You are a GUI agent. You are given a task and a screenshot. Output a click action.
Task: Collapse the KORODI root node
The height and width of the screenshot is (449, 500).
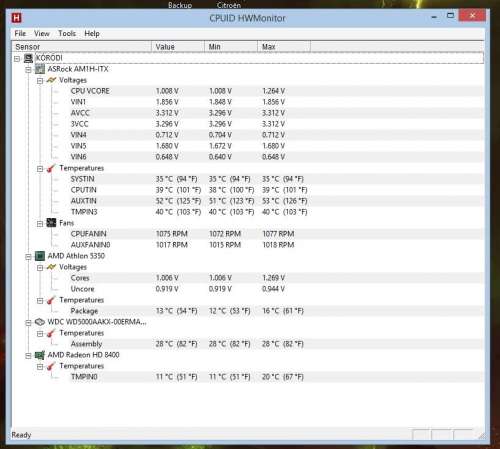17,59
